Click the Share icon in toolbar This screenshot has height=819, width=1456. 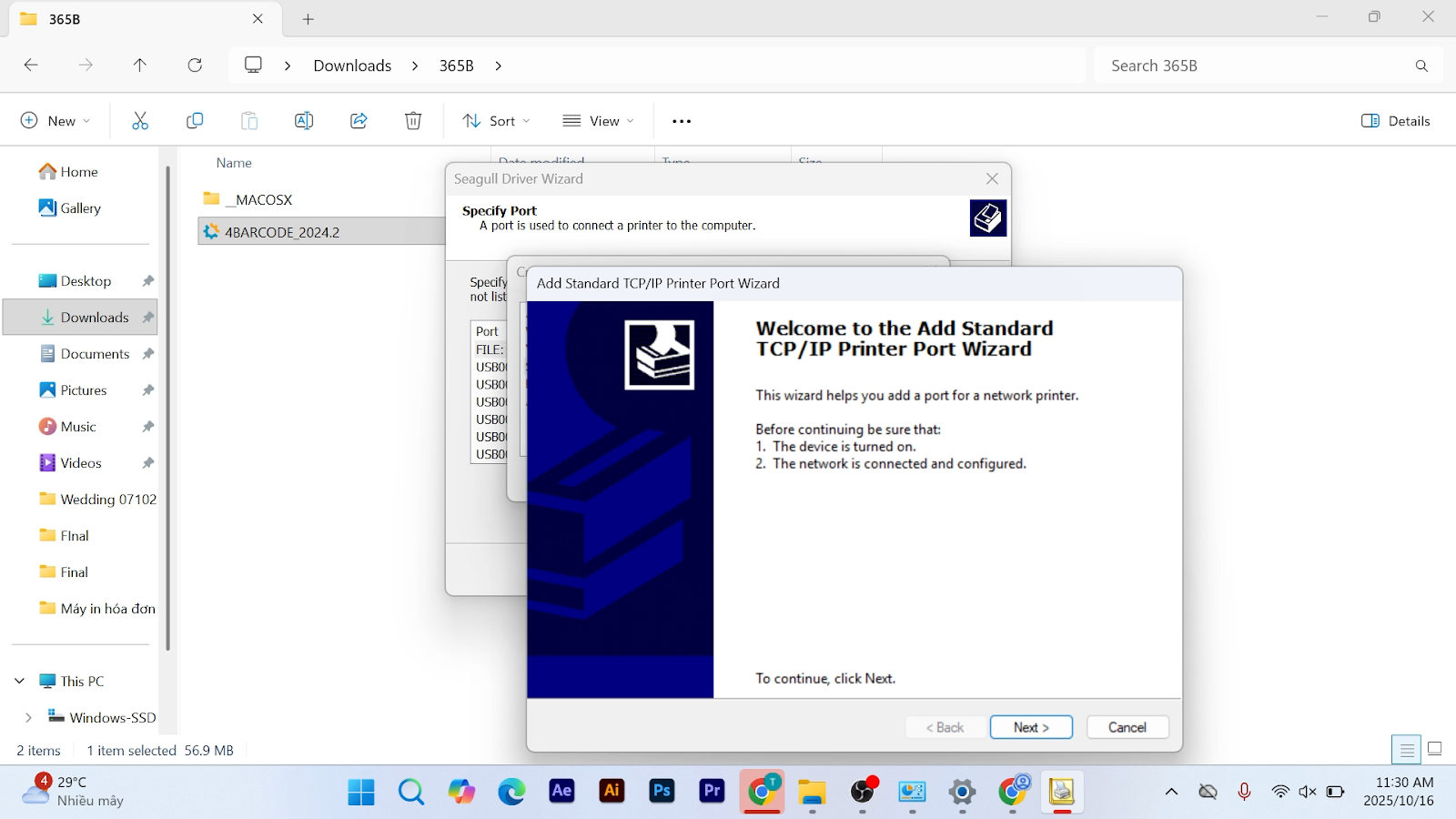(x=359, y=121)
